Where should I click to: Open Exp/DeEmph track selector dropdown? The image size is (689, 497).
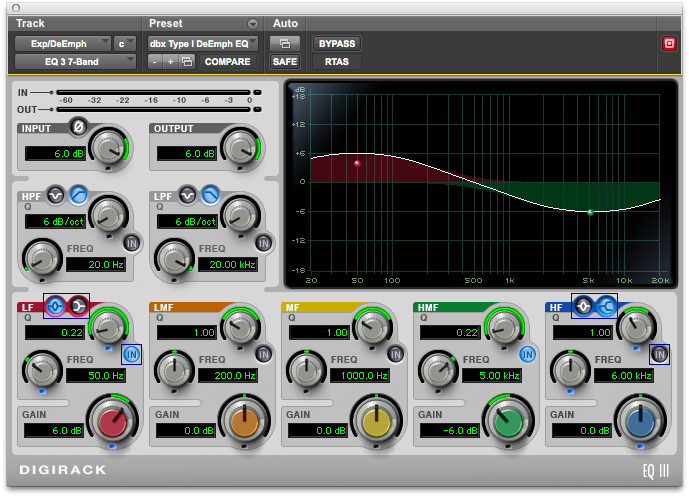point(62,44)
